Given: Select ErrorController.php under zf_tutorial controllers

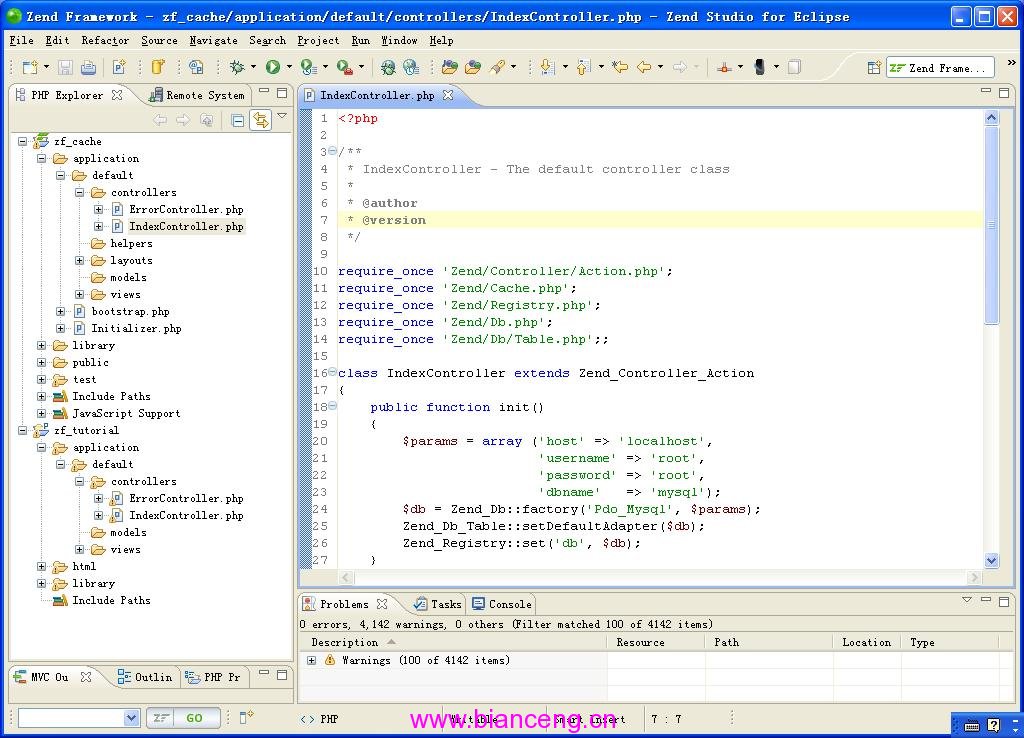Looking at the screenshot, I should pyautogui.click(x=186, y=498).
